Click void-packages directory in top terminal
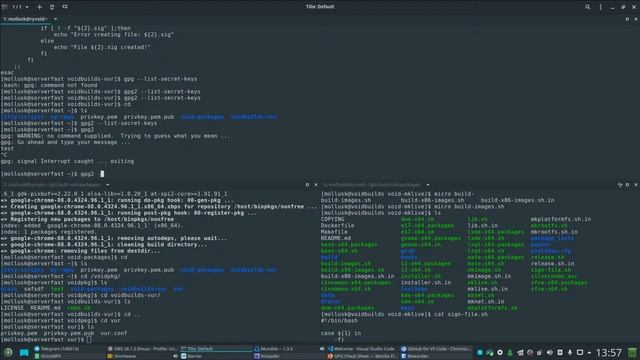Image resolution: width=640 pixels, height=360 pixels. (x=202, y=117)
